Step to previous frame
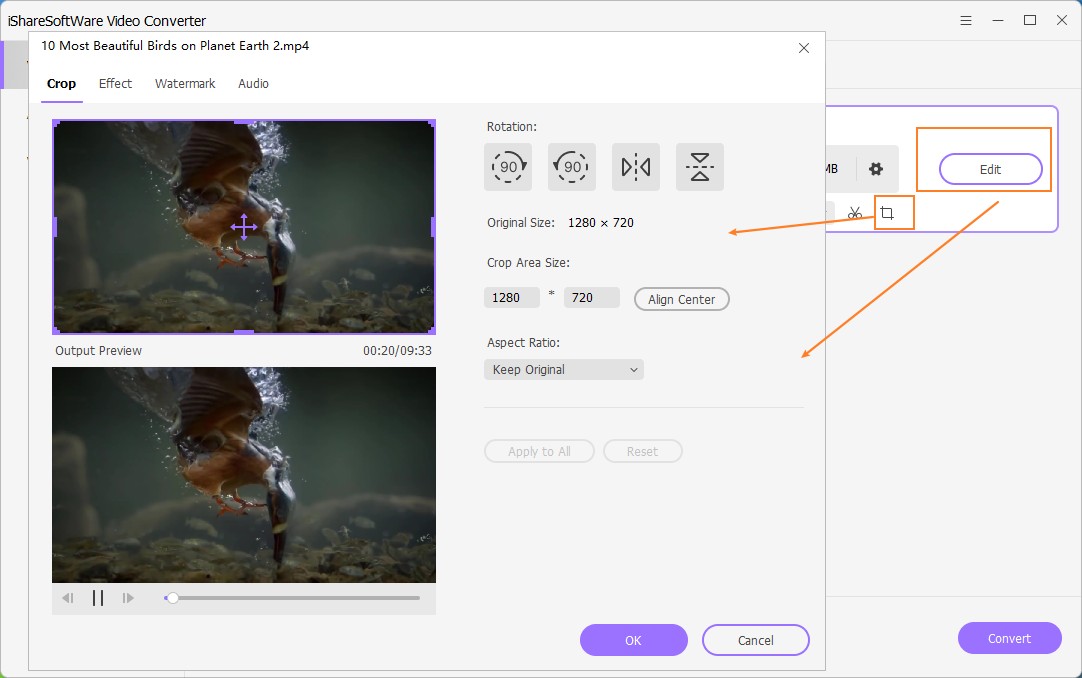The height and width of the screenshot is (678, 1082). point(68,598)
